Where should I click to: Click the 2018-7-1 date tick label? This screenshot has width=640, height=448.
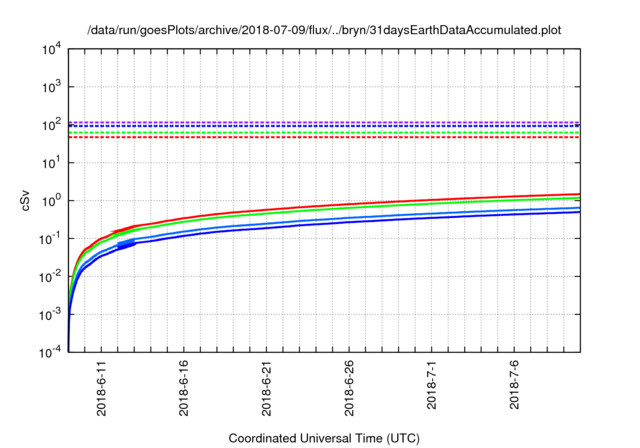[x=431, y=385]
